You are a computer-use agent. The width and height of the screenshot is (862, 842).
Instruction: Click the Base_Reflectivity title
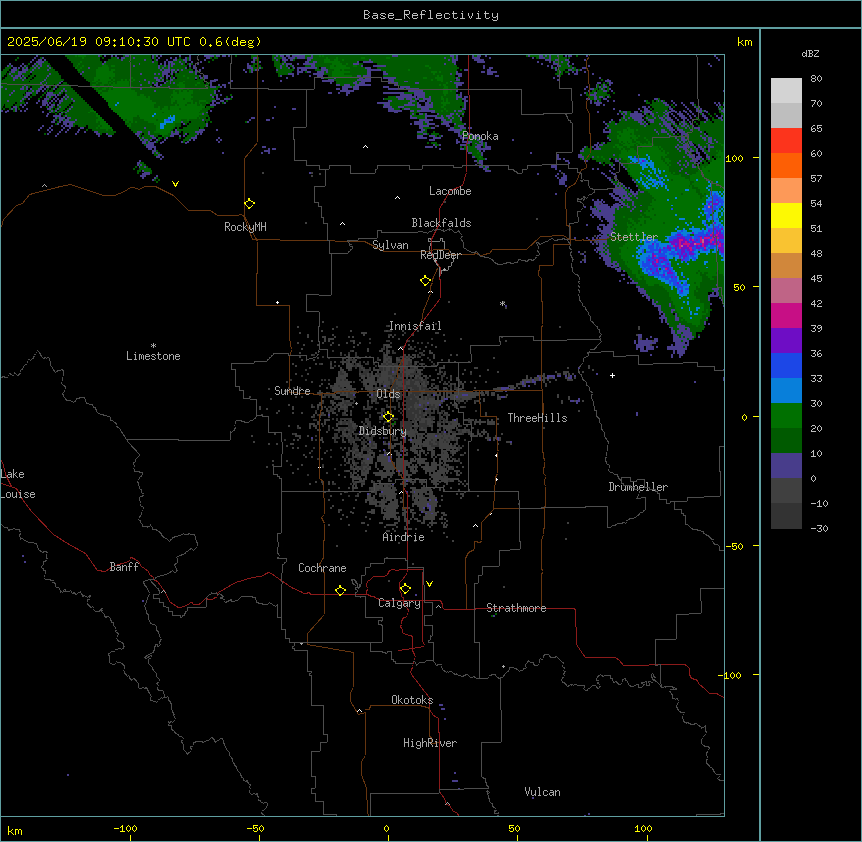click(x=431, y=15)
